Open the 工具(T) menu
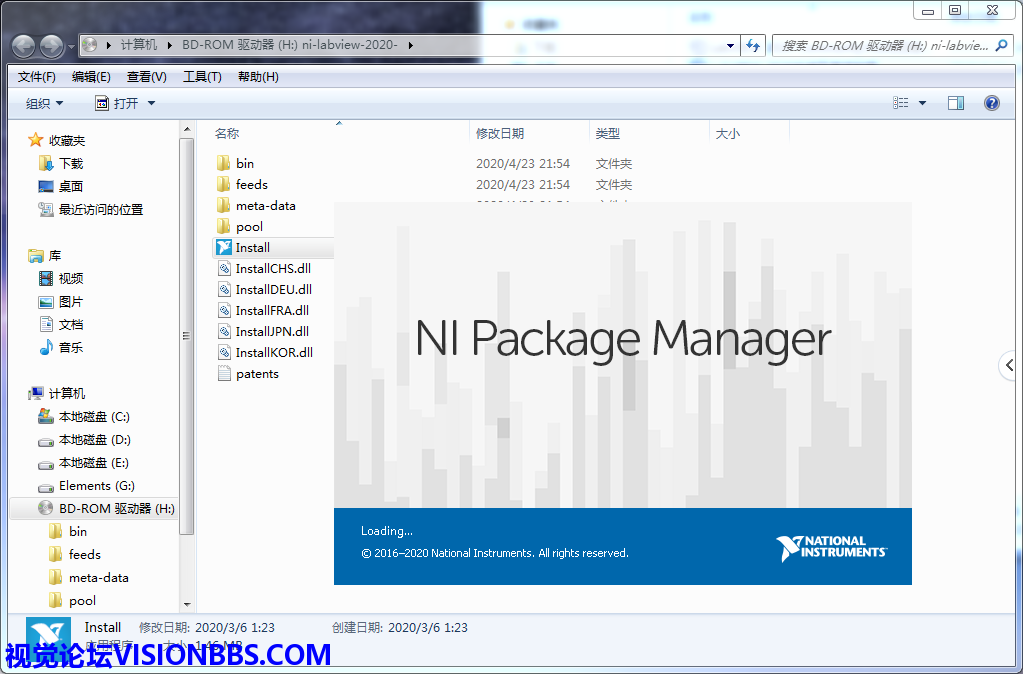 pyautogui.click(x=202, y=77)
